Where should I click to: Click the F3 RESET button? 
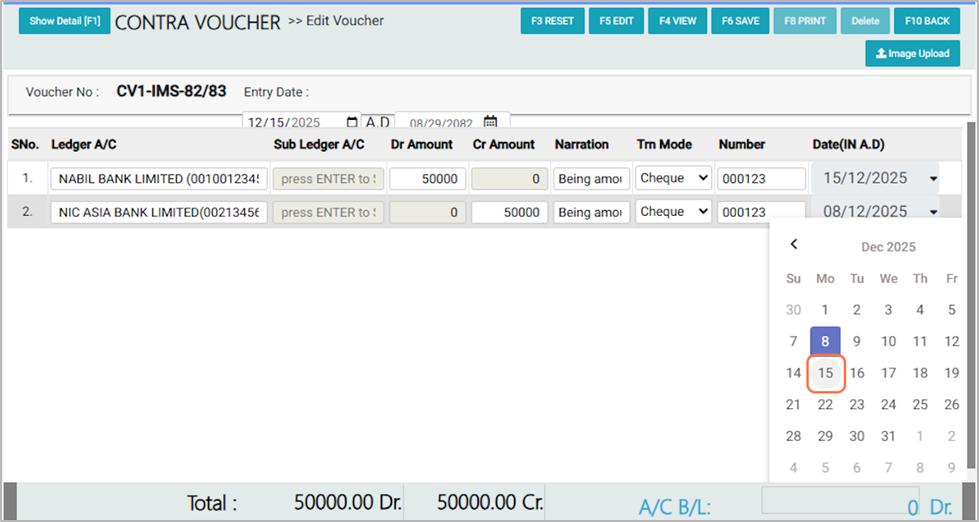(552, 21)
